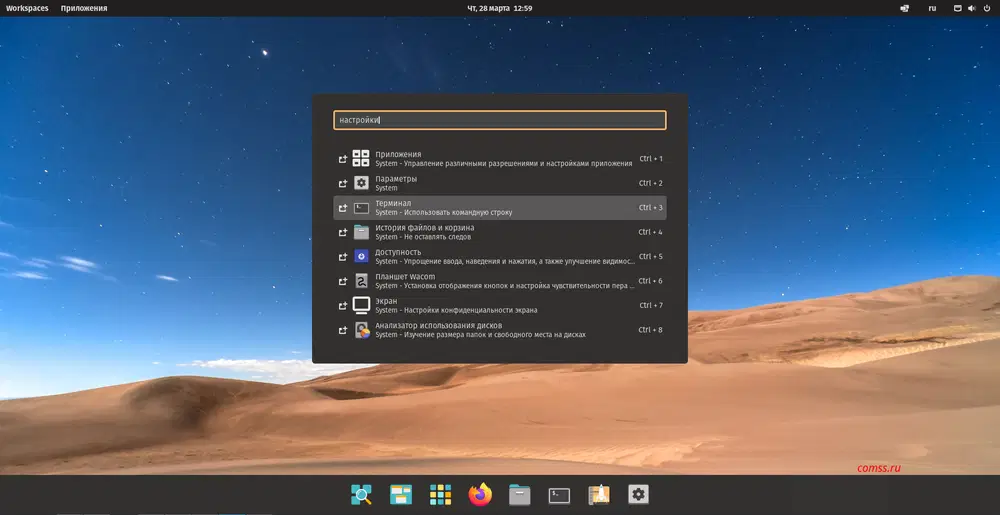Screen dimensions: 1000x515
Task: Click the launcher search field with настройки
Action: pyautogui.click(x=499, y=120)
